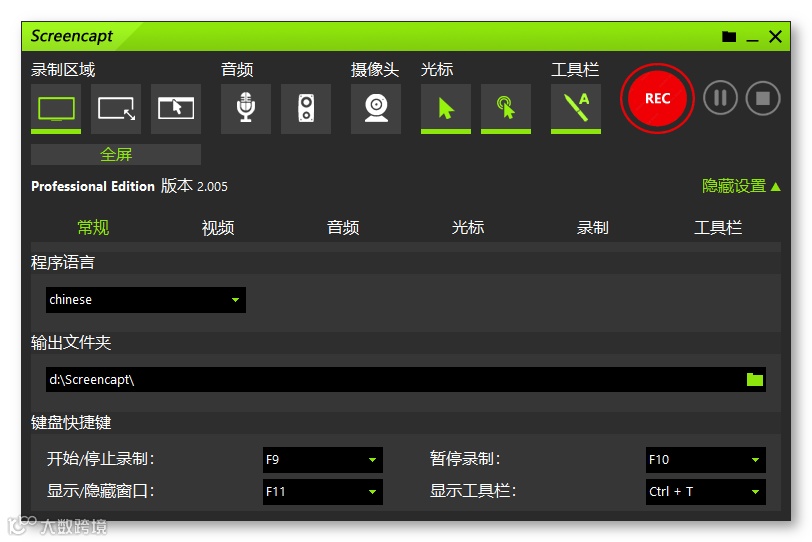Browse for output folder with green folder icon
This screenshot has height=542, width=812.
[755, 379]
